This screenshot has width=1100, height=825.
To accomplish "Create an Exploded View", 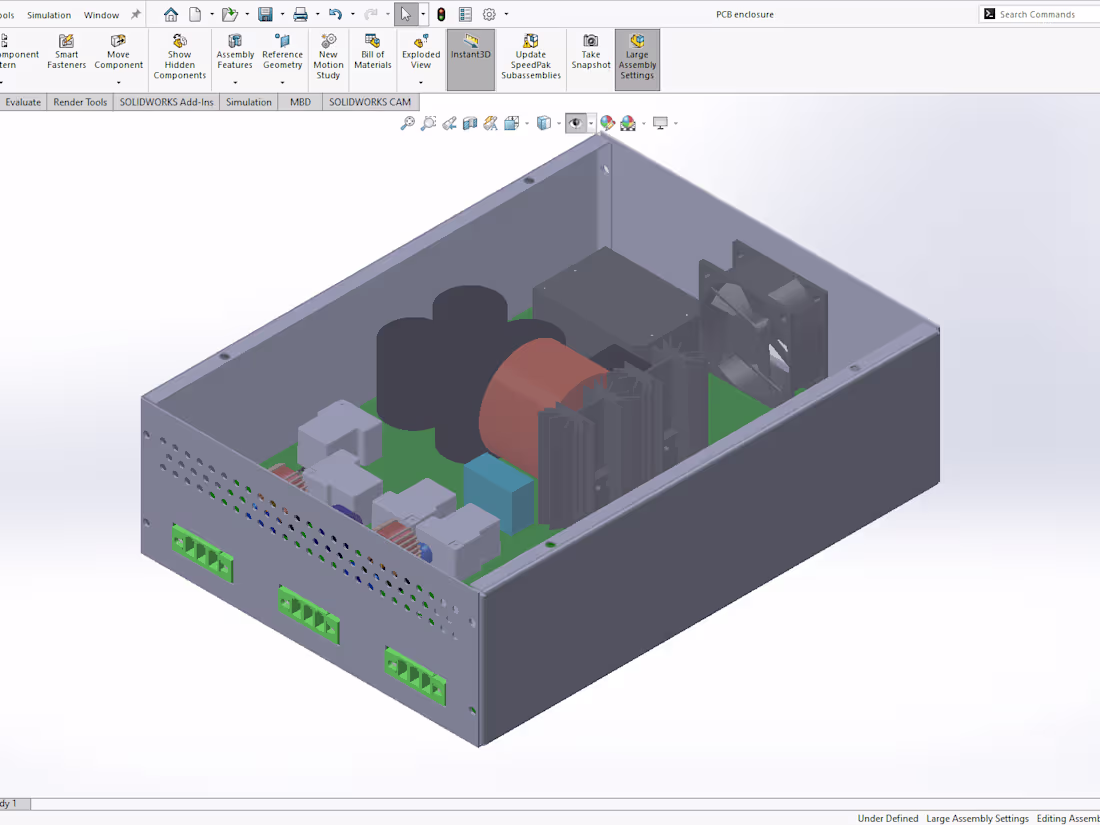I will pos(421,53).
